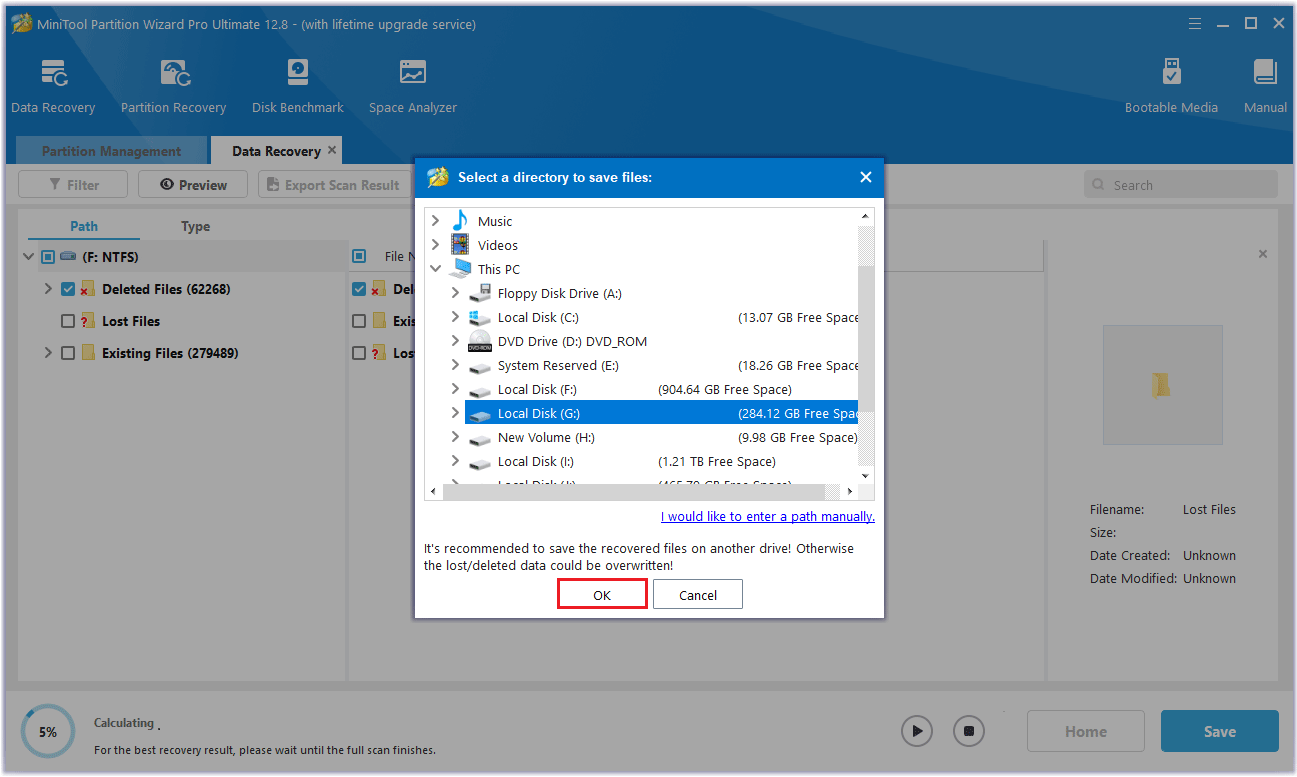Launch the Disk Benchmark tool
The image size is (1297, 777).
tap(297, 87)
